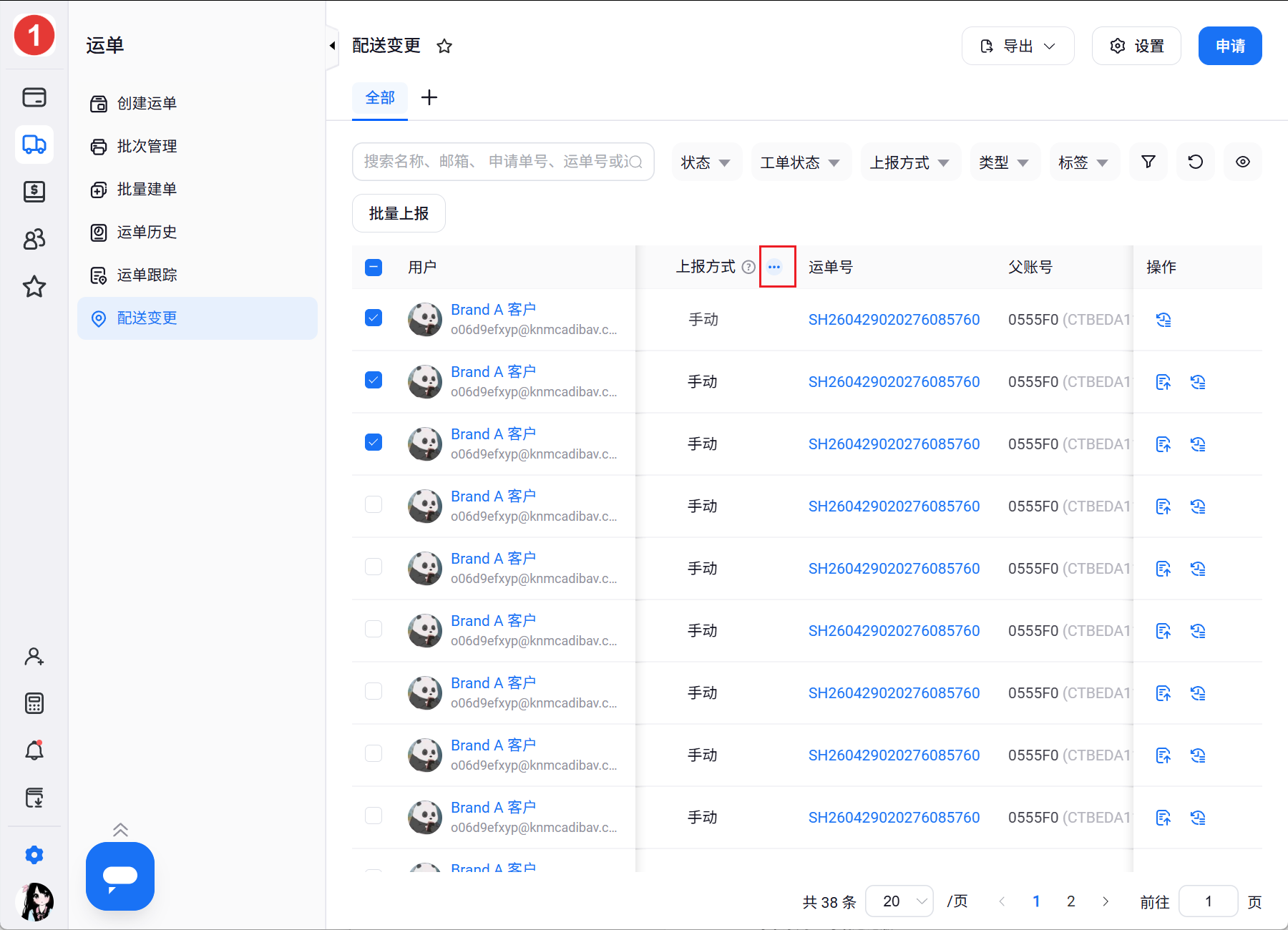The width and height of the screenshot is (1288, 930).
Task: Click the 设置 button
Action: (1136, 46)
